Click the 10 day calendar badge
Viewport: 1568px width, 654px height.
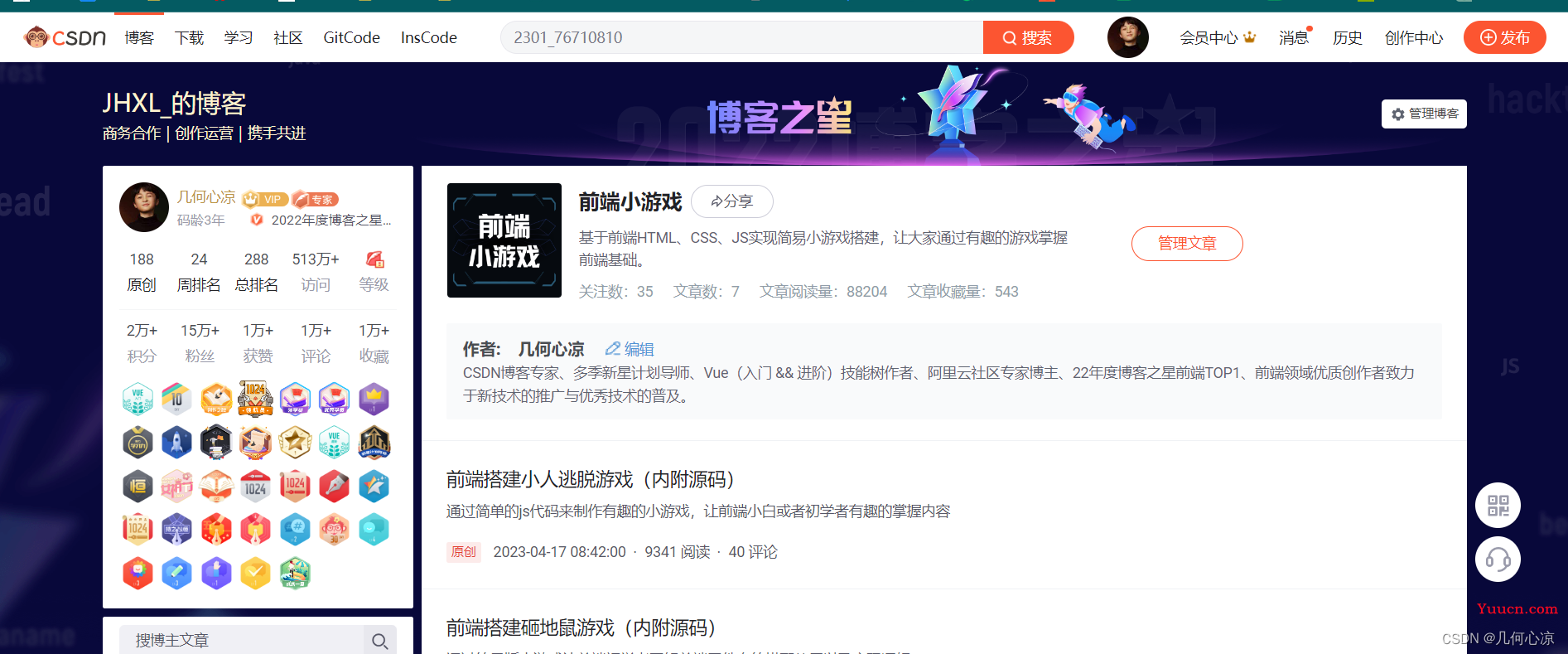coord(176,399)
